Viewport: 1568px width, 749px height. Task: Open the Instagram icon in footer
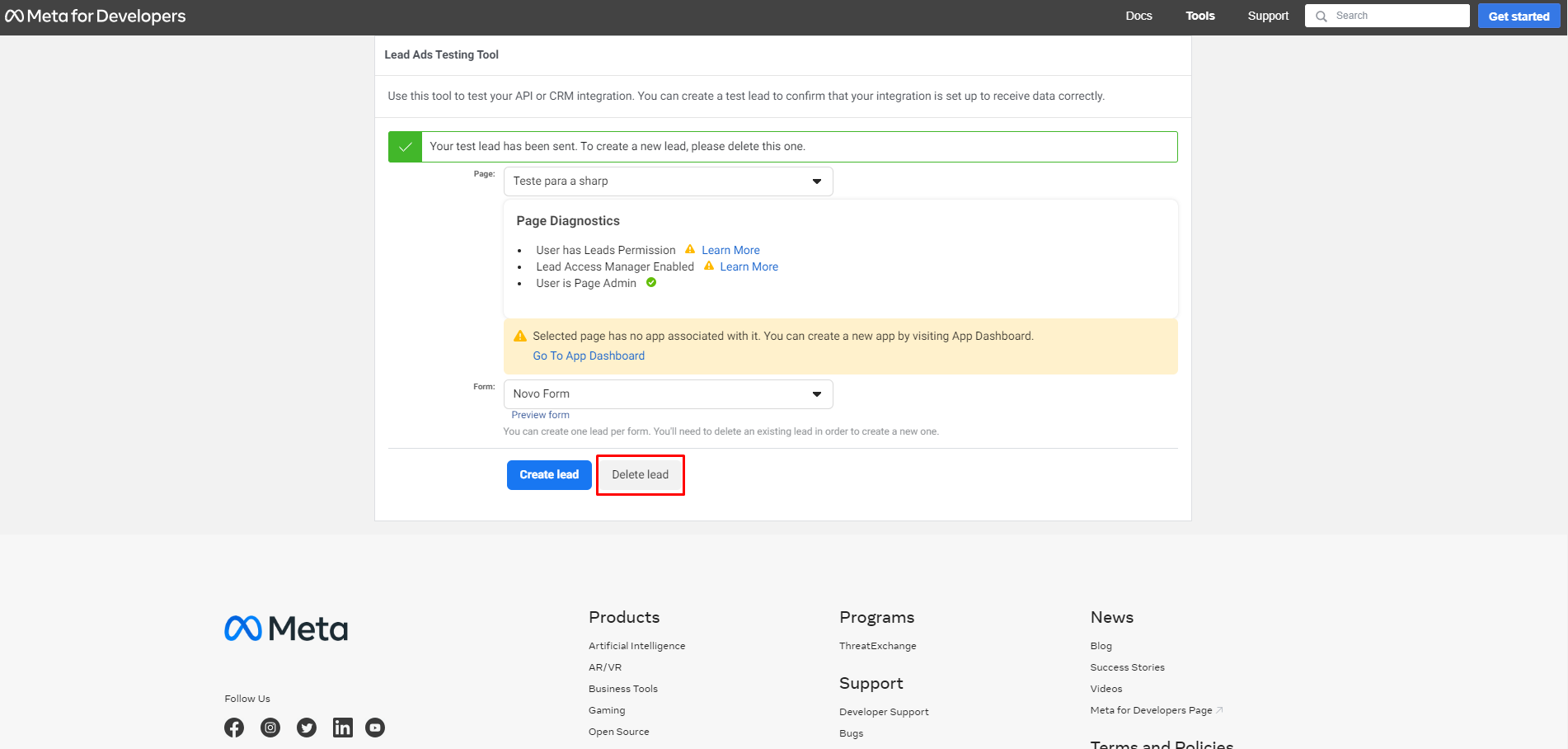(x=270, y=728)
